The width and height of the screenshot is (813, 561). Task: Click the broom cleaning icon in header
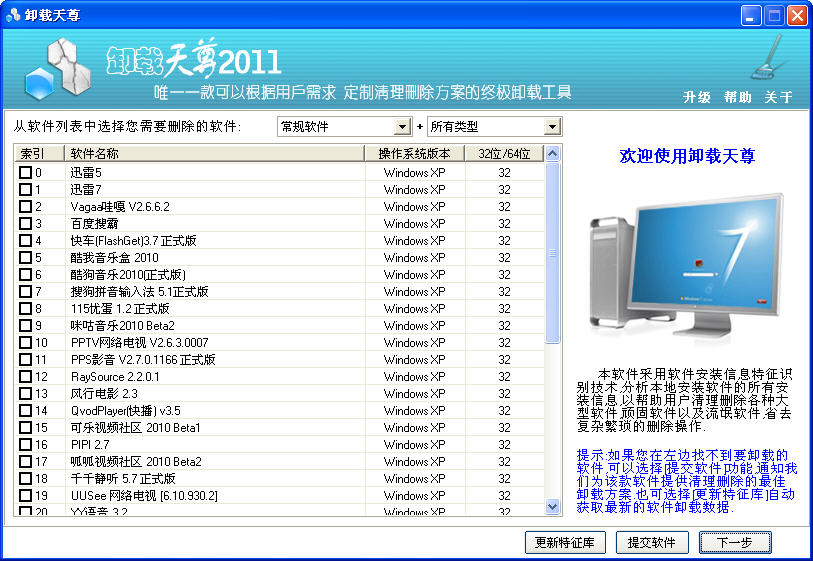(x=768, y=58)
